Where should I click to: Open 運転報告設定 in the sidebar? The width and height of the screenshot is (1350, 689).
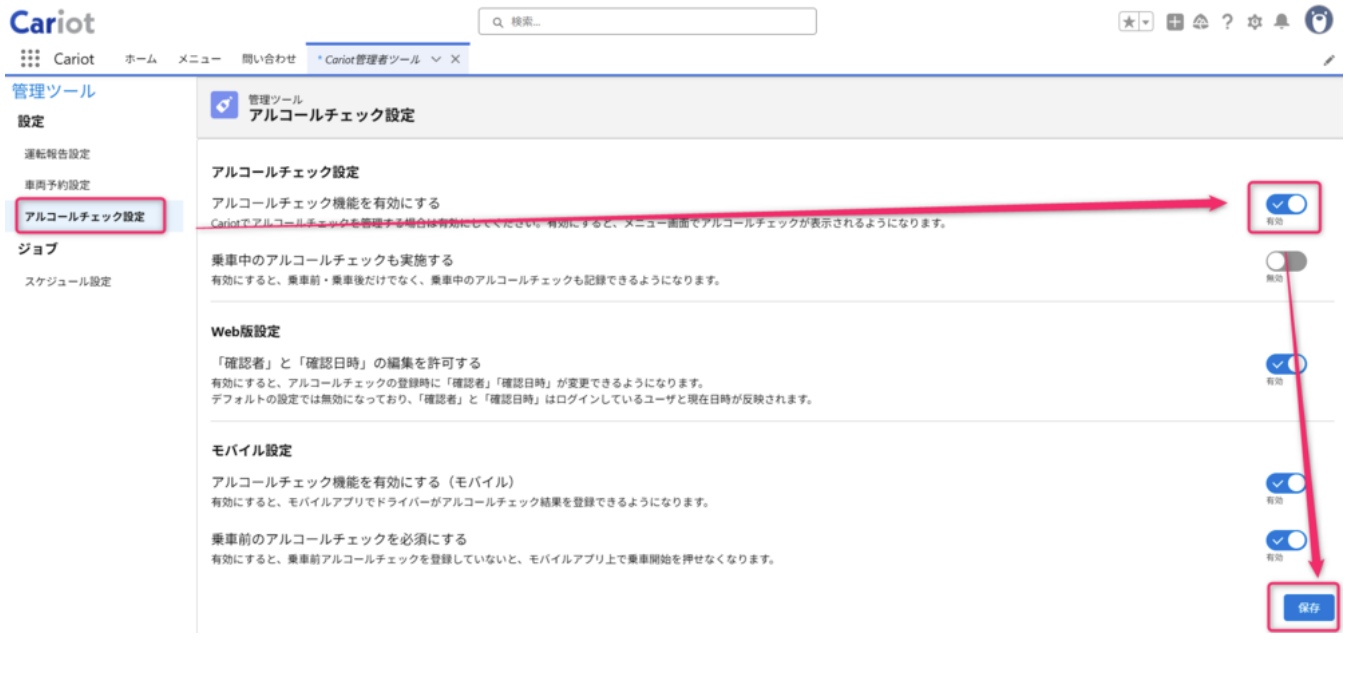click(57, 154)
